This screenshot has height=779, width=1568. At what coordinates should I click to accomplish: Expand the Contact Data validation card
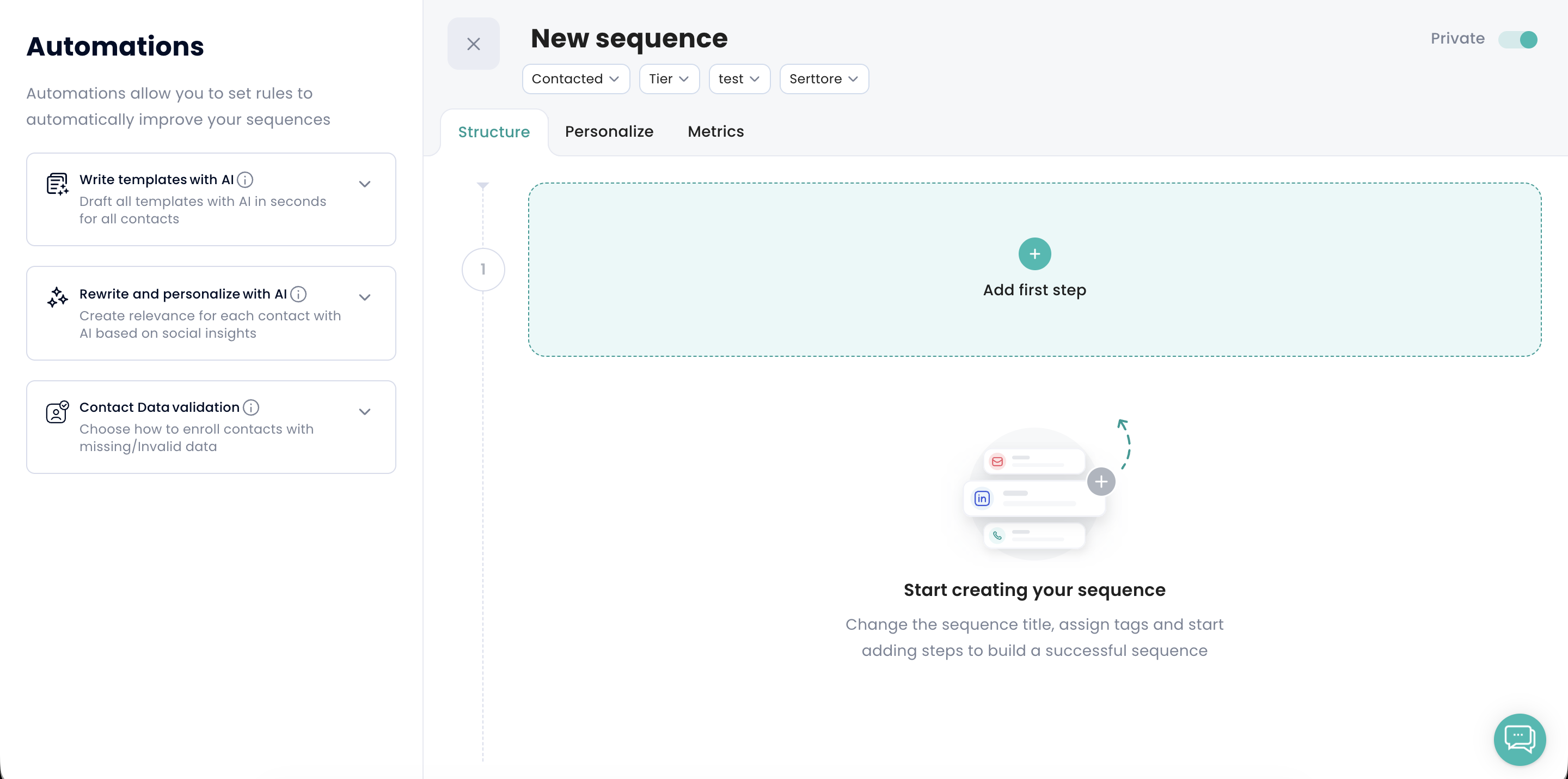click(x=365, y=412)
